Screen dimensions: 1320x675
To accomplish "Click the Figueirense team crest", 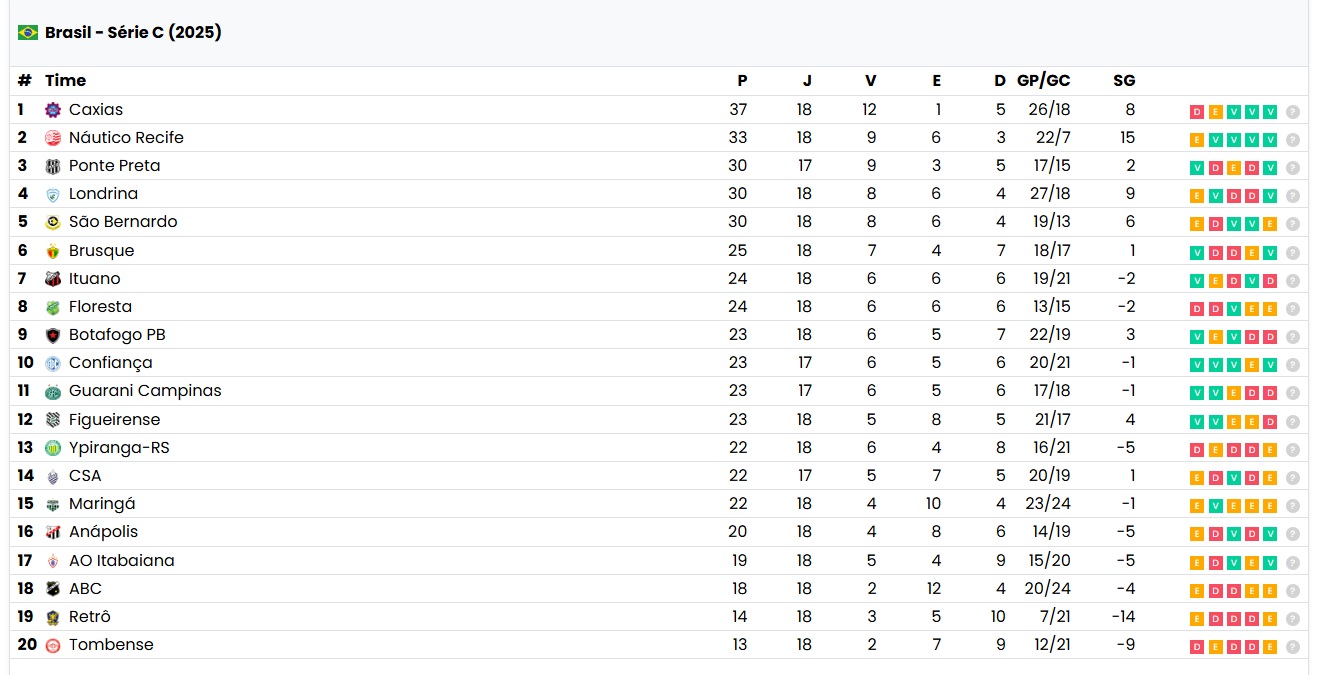I will coord(53,420).
